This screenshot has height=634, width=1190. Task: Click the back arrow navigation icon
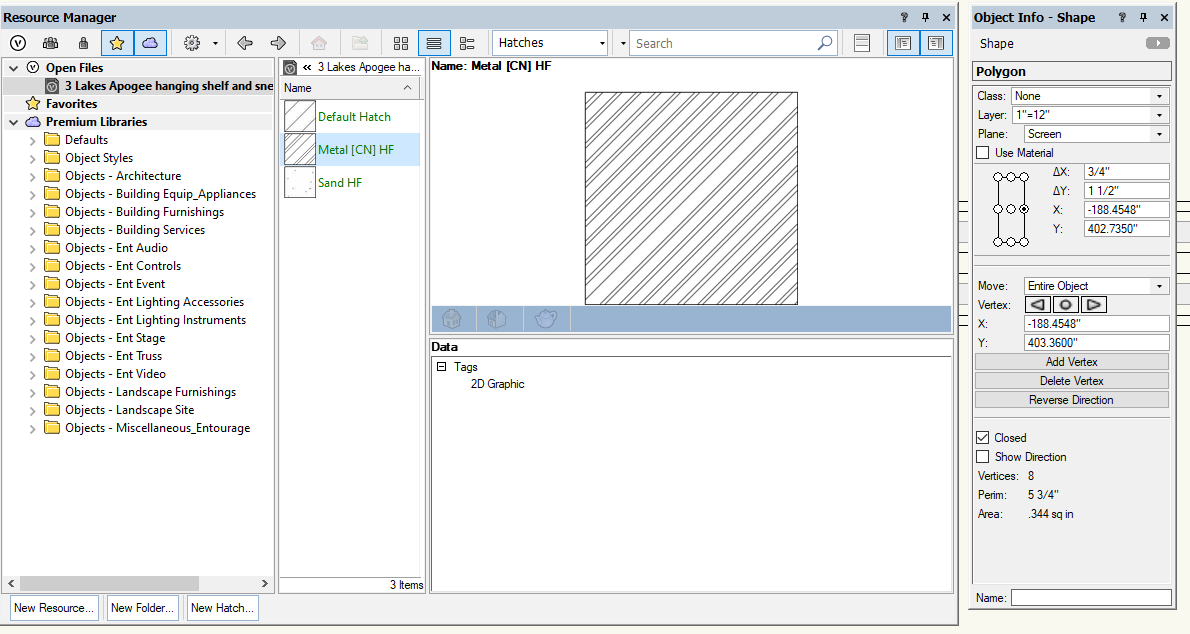pyautogui.click(x=245, y=43)
